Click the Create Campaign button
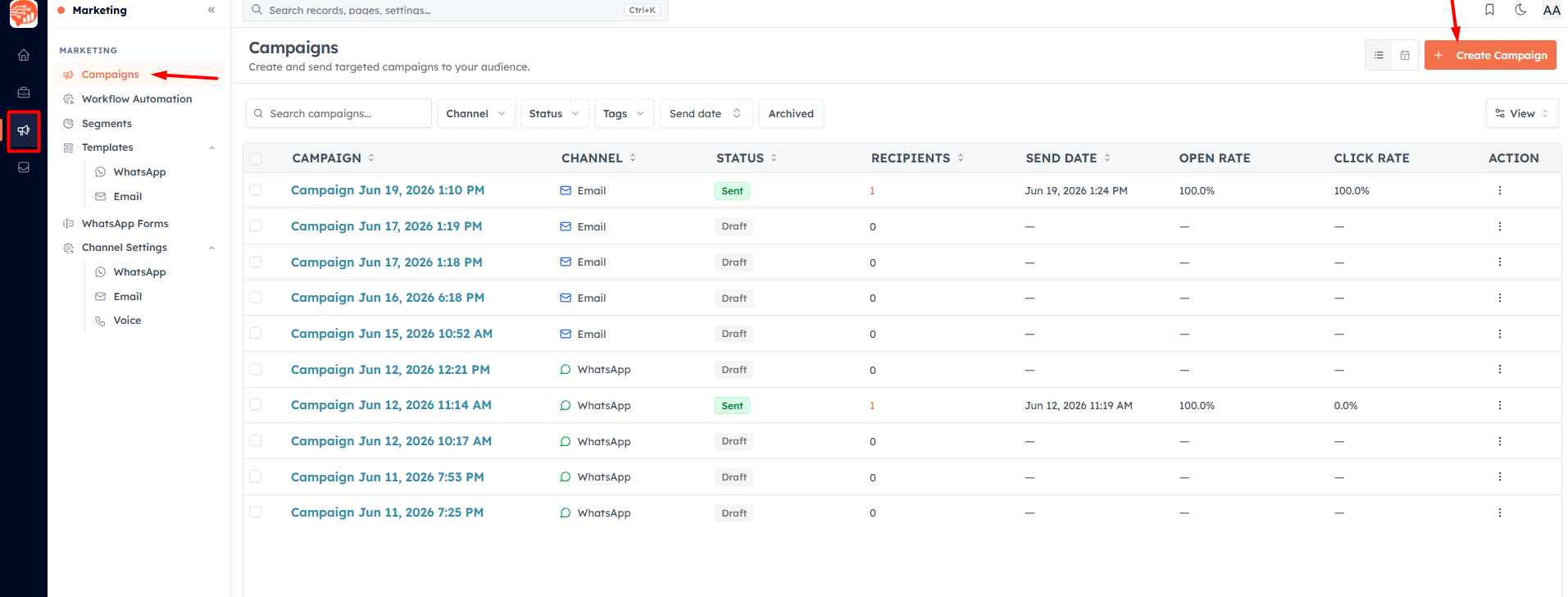 (1490, 55)
